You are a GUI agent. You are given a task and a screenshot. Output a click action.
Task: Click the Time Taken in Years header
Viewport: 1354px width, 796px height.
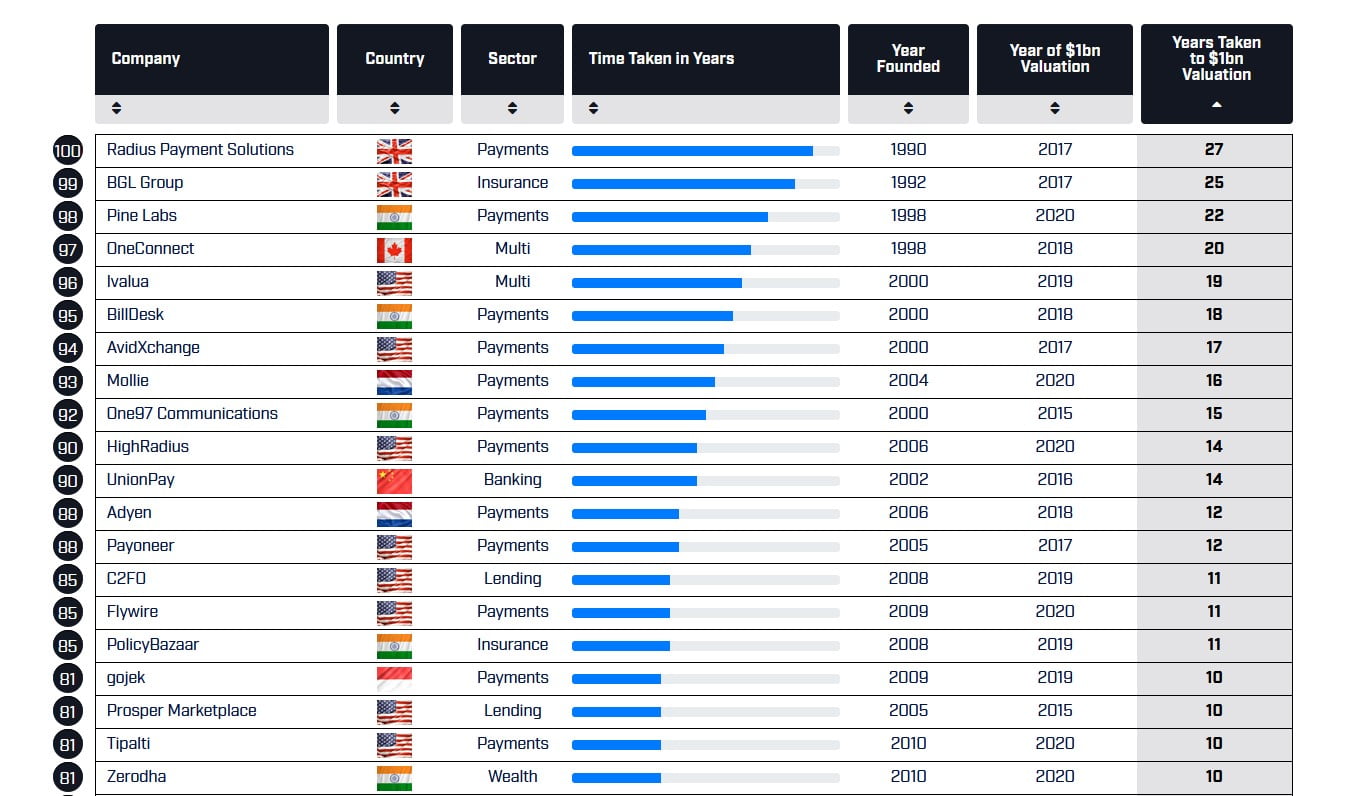[x=661, y=59]
